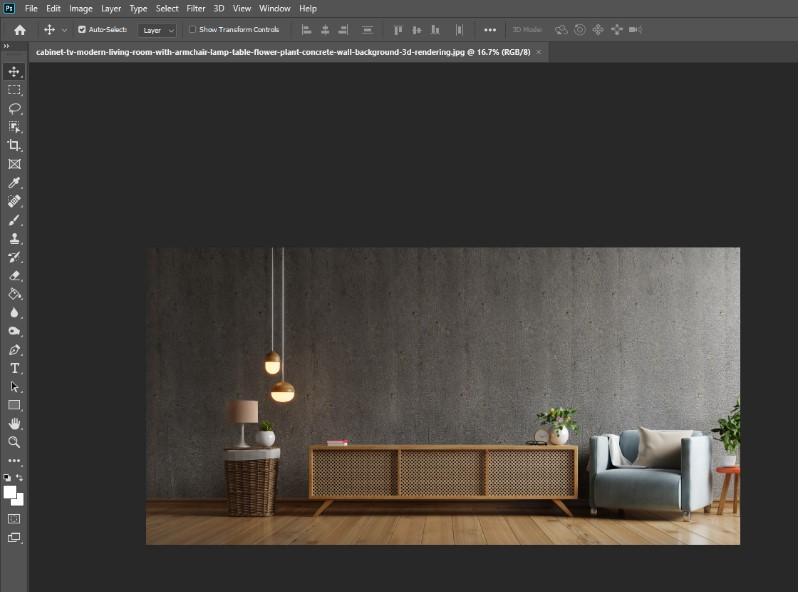Open the View menu
The width and height of the screenshot is (799, 592).
click(242, 9)
